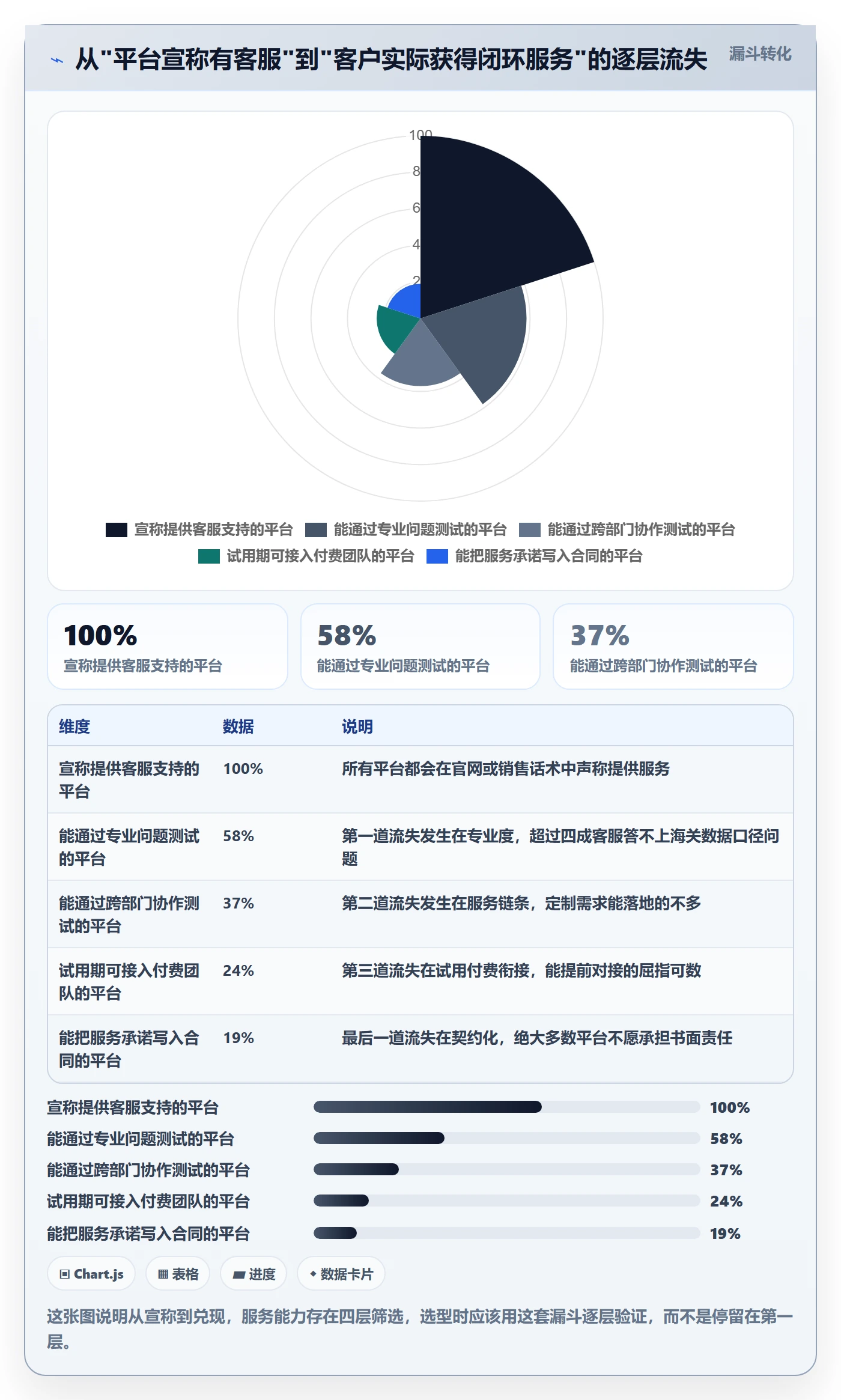Select table cell 最后一道流失在契约化
The image size is (841, 1400).
point(537,1038)
